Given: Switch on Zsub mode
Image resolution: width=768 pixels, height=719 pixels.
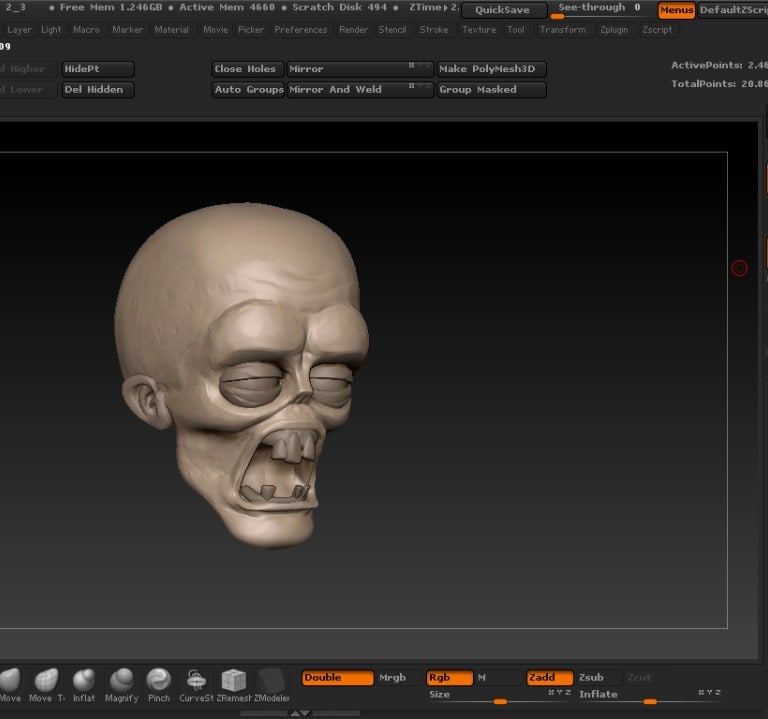Looking at the screenshot, I should [x=598, y=678].
